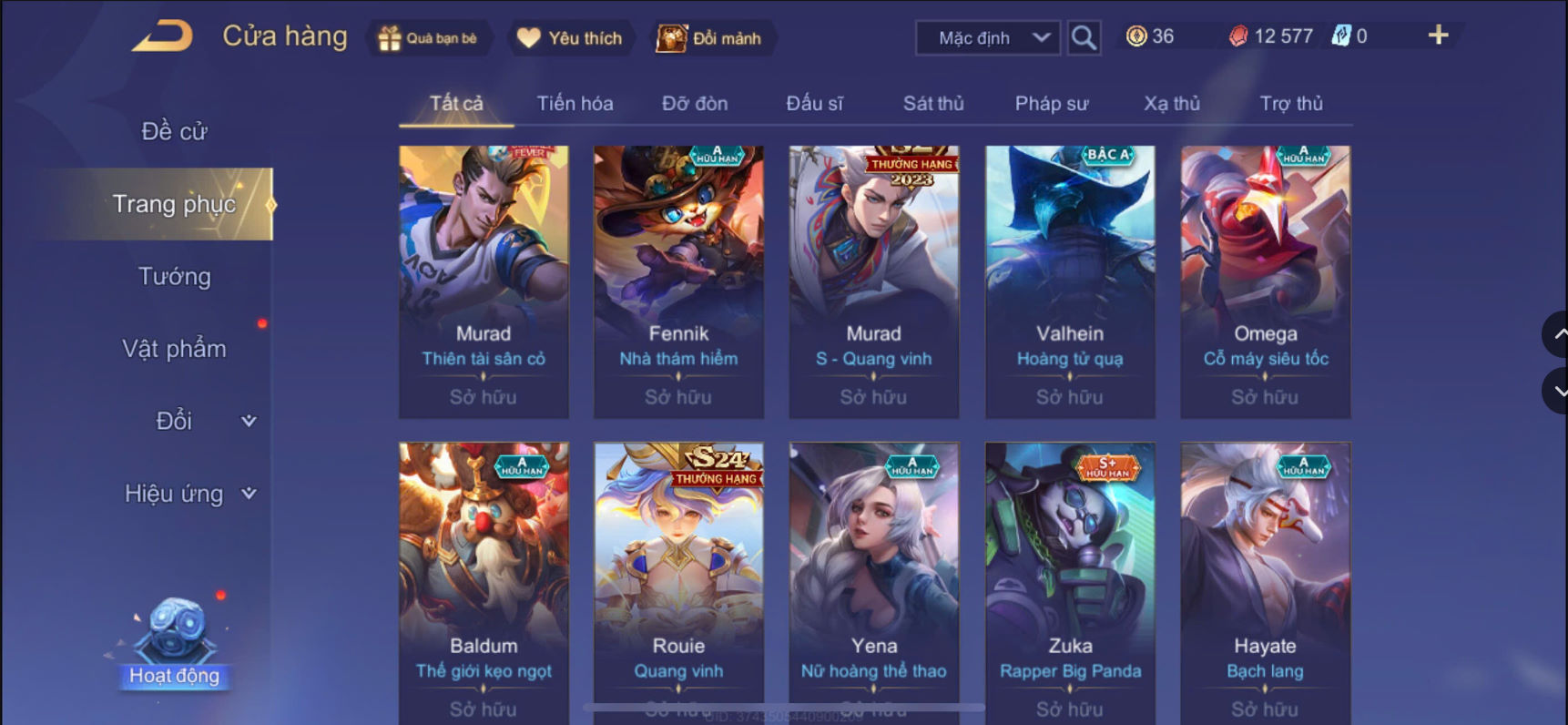Go back using the golden return arrow
Viewport: 1568px width, 725px height.
point(162,36)
